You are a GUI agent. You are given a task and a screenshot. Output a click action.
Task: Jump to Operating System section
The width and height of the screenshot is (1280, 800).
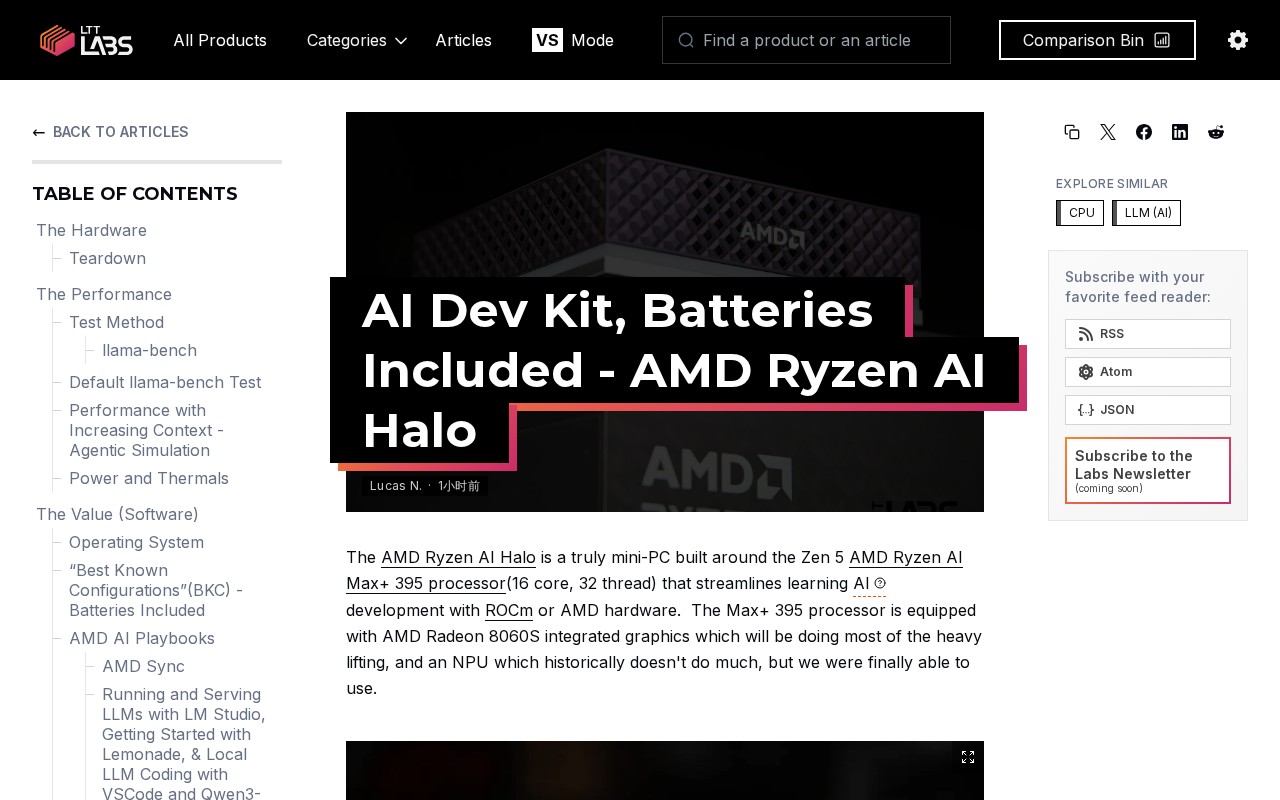[x=136, y=542]
